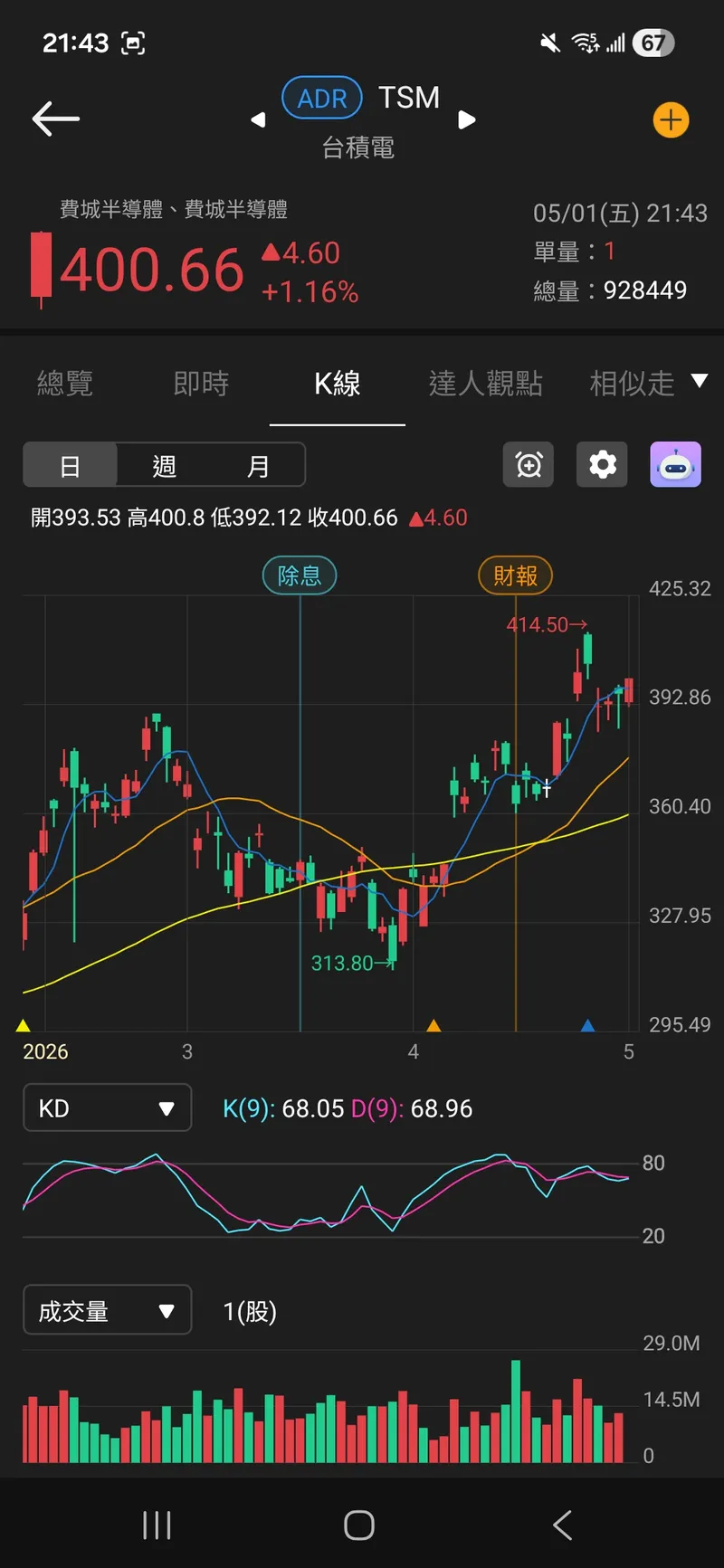The width and height of the screenshot is (724, 1568).
Task: Add TSM to watchlist with plus icon
Action: coord(671,120)
